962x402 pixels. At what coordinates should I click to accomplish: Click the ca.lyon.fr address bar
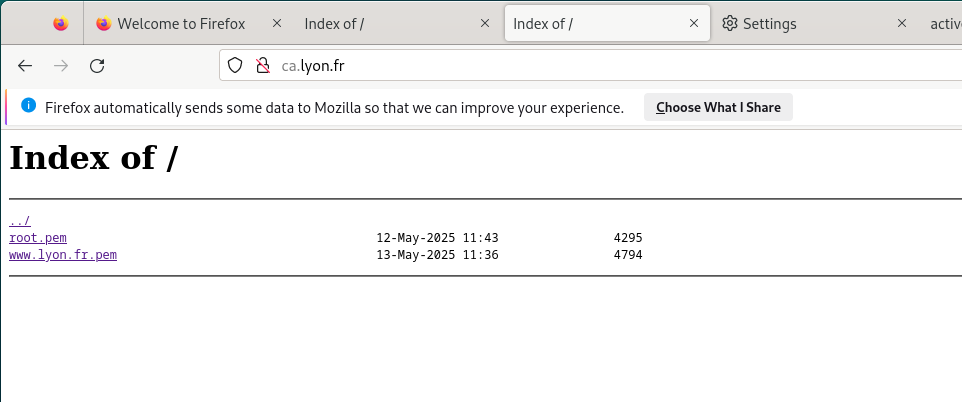tap(590, 65)
